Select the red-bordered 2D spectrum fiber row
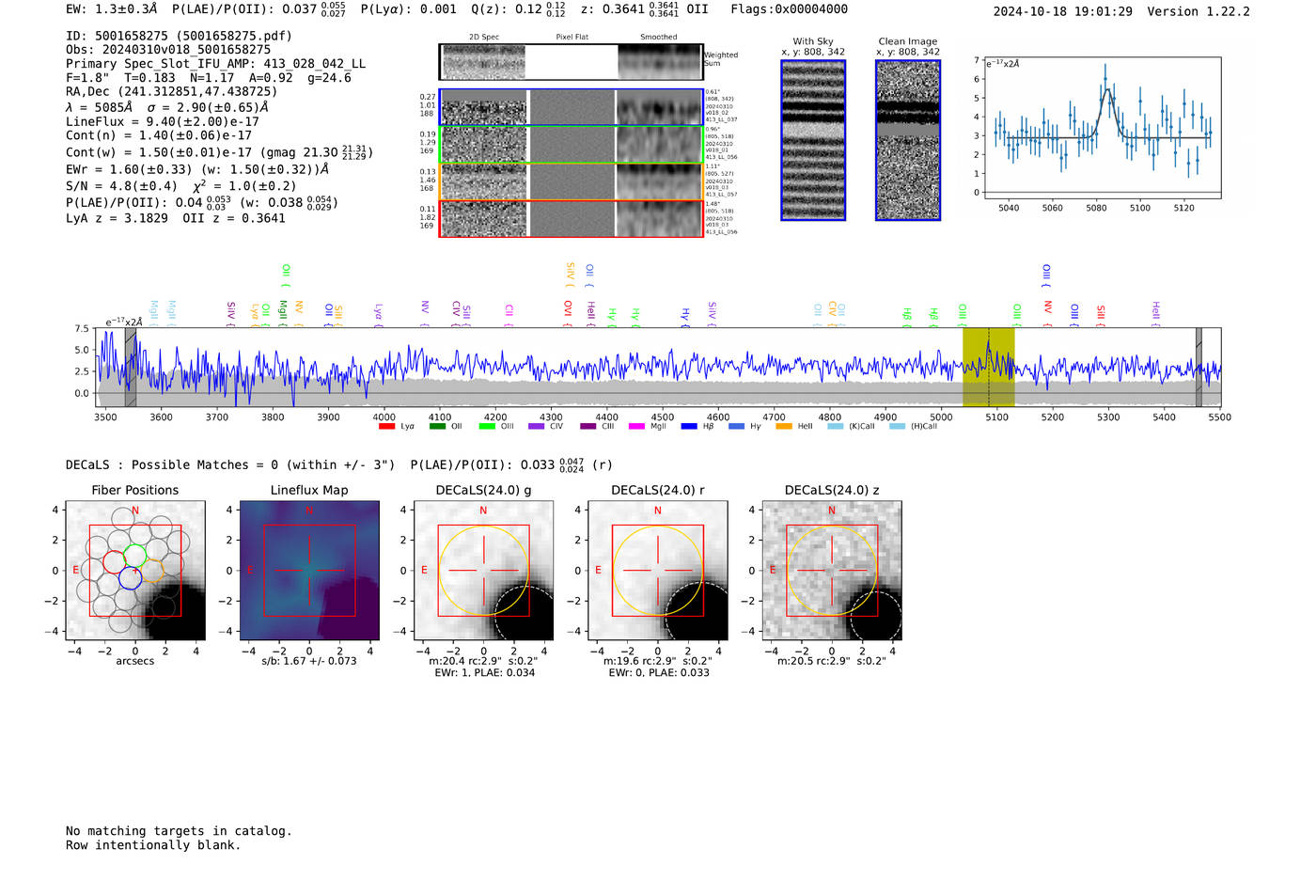This screenshot has width=1316, height=896. [x=572, y=218]
